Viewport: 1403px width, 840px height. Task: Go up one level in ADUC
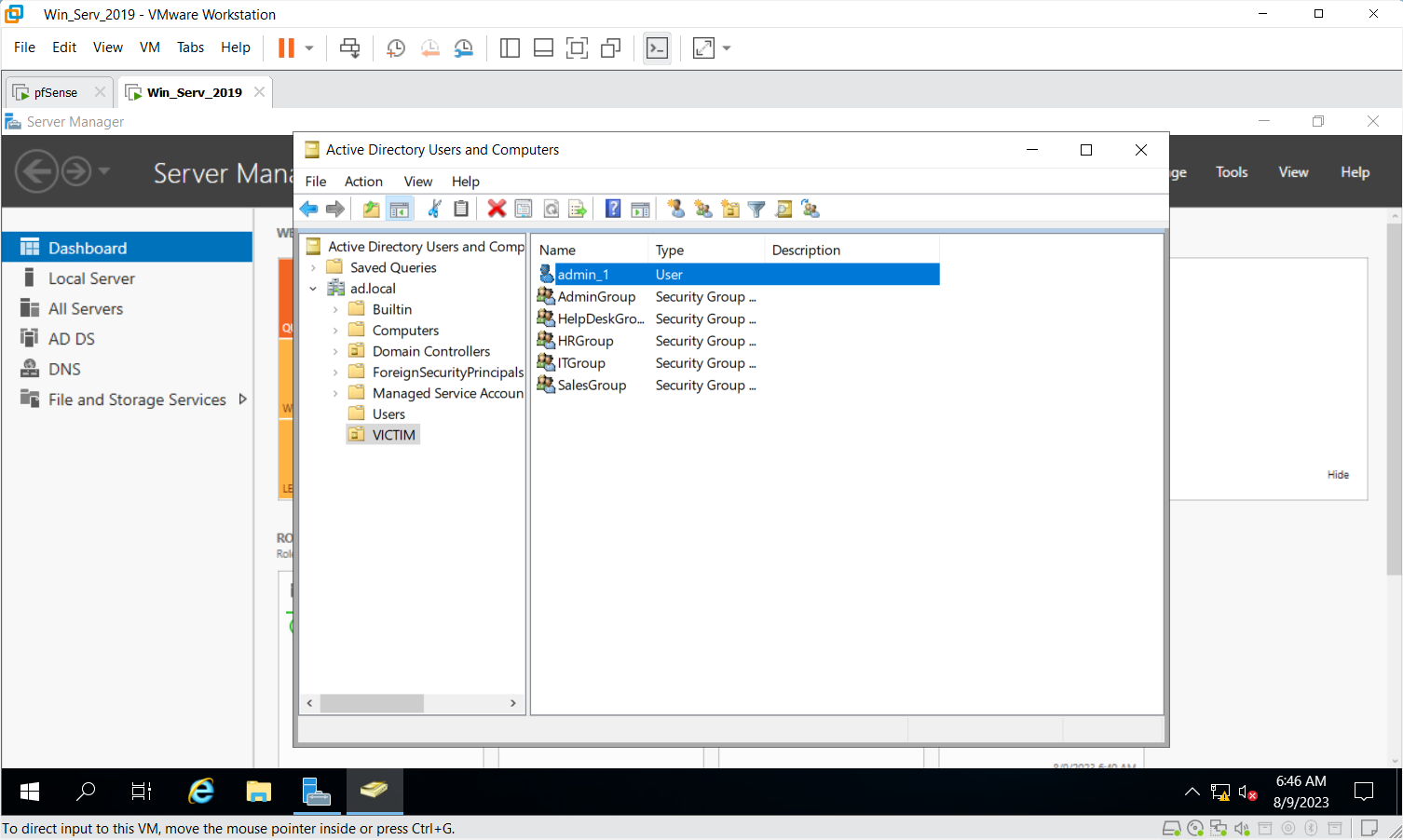[x=371, y=209]
